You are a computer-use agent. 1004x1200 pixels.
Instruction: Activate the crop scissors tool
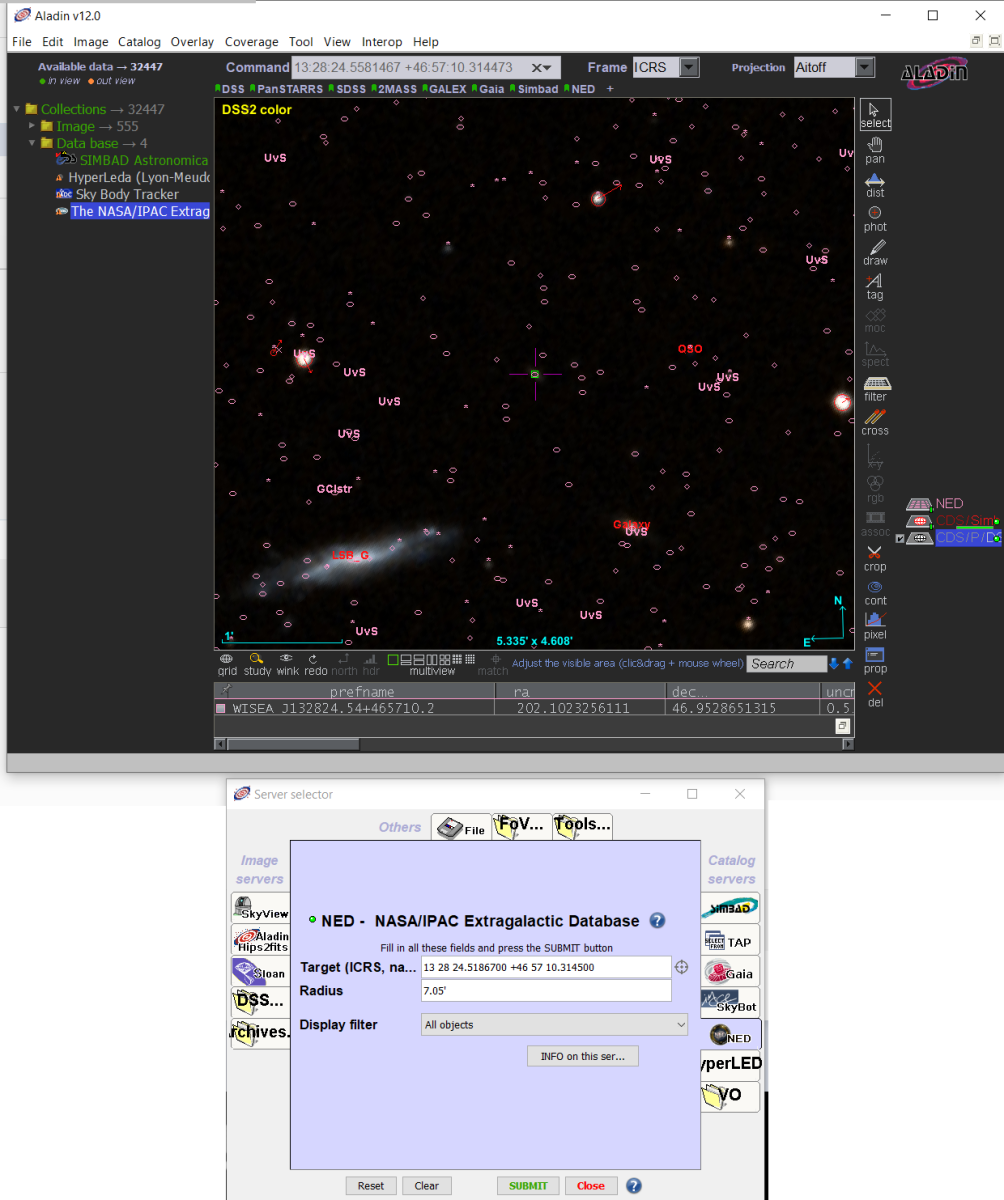875,558
